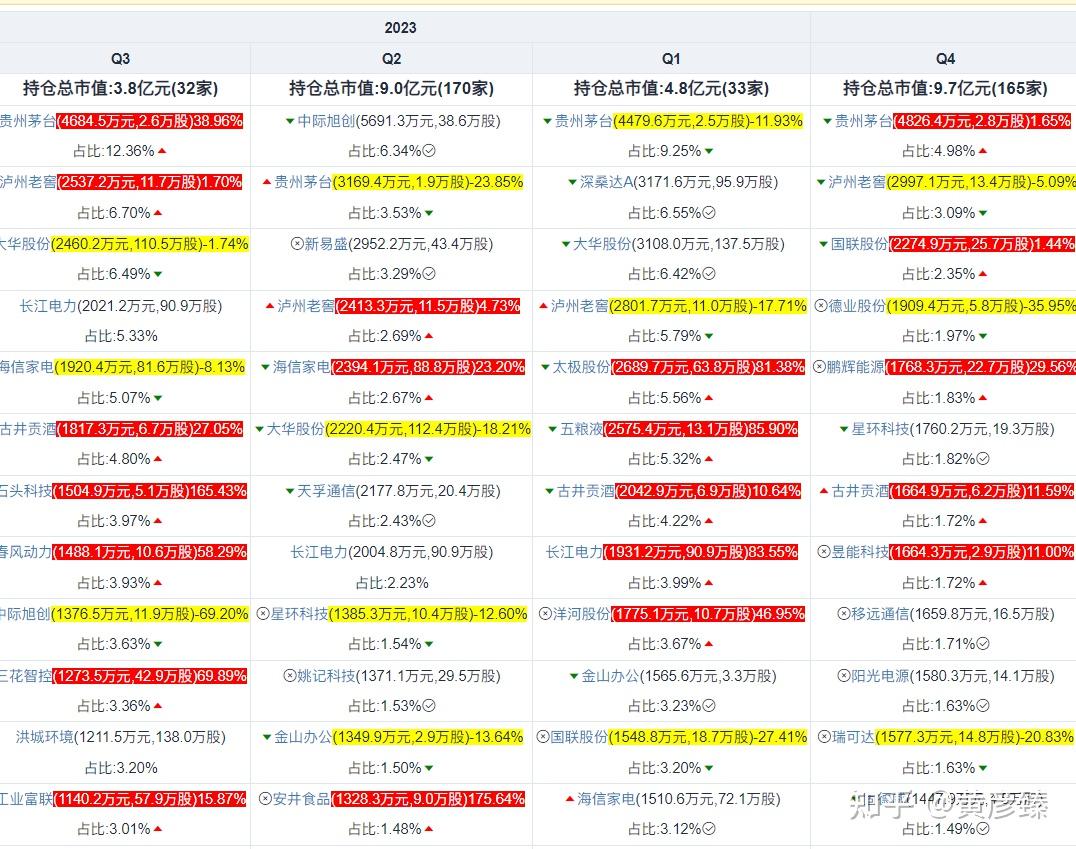Click green down arrow before Q2 中际旭创

pyautogui.click(x=290, y=121)
